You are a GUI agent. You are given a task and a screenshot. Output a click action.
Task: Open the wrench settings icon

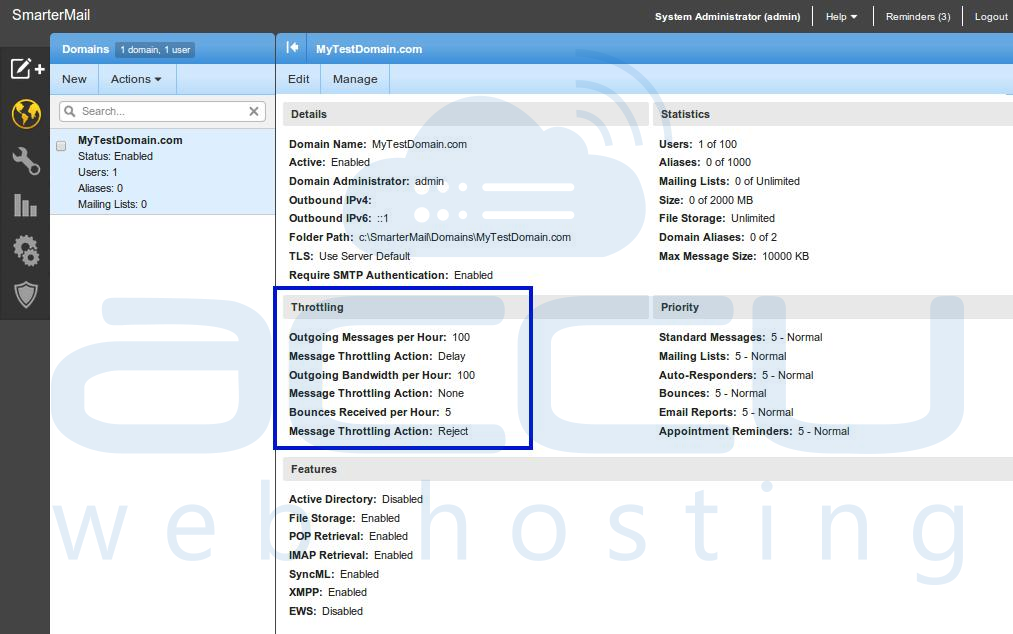(x=26, y=160)
